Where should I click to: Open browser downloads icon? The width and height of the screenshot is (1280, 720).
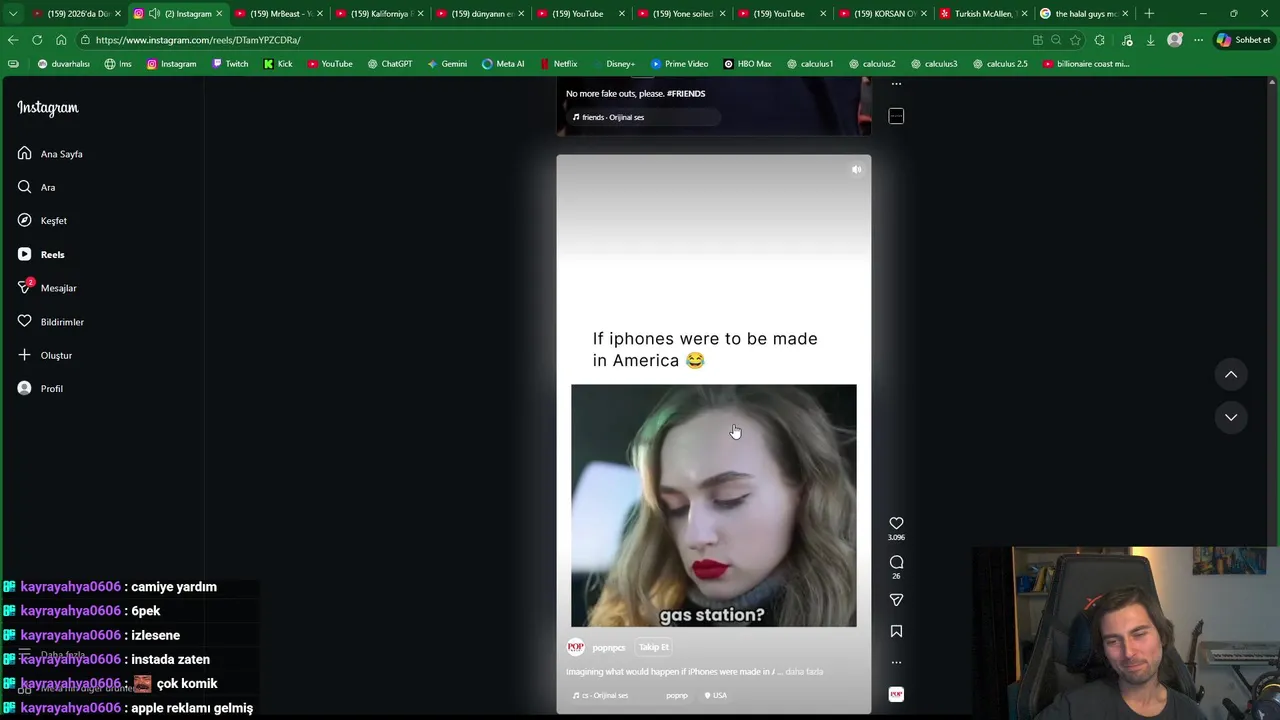1150,40
